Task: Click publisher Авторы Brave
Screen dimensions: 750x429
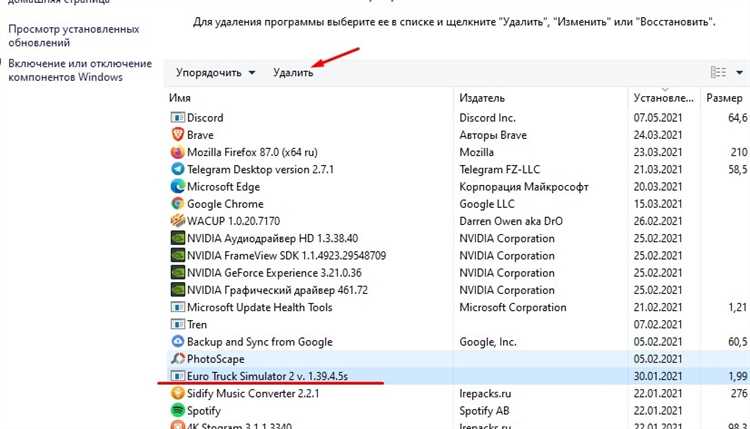Action: tap(493, 135)
